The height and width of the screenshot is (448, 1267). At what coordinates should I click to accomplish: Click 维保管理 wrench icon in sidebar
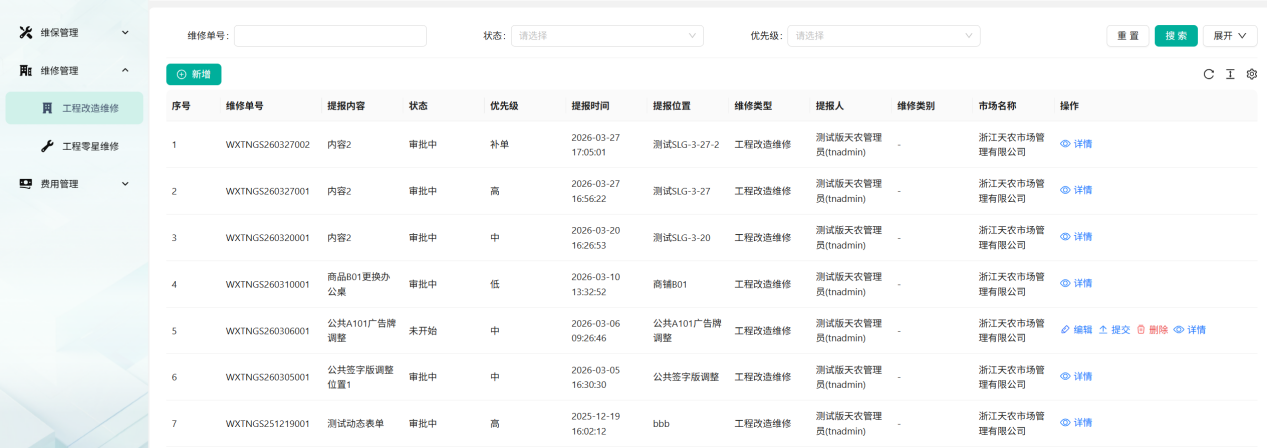click(x=26, y=33)
